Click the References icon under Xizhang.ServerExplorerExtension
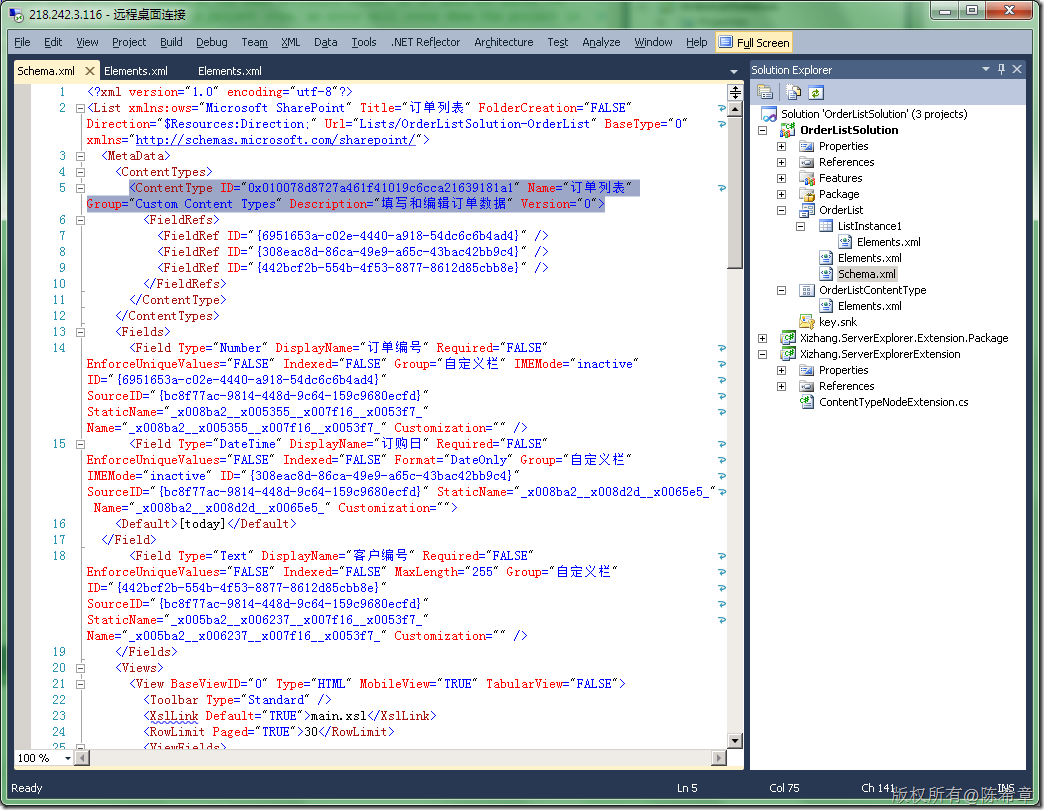 click(x=807, y=386)
